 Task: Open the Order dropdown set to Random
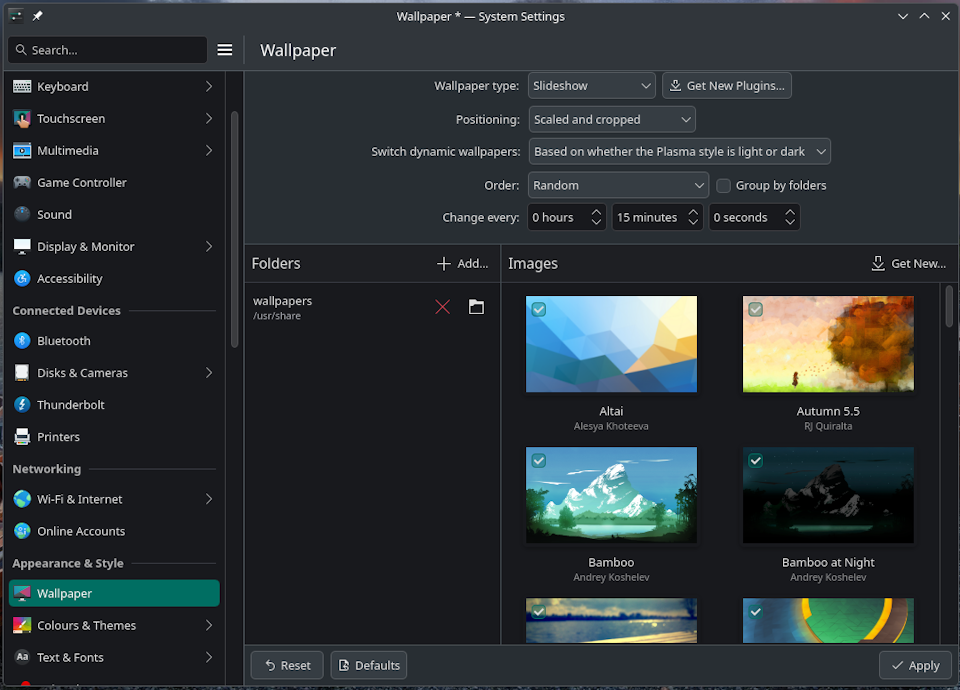[x=618, y=185]
